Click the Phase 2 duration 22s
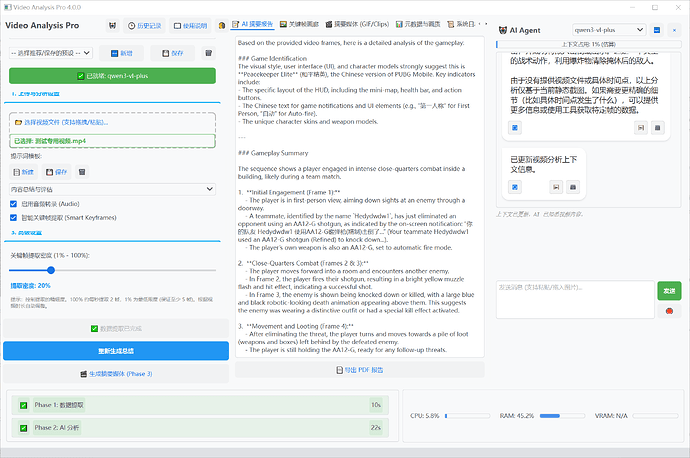 point(376,428)
